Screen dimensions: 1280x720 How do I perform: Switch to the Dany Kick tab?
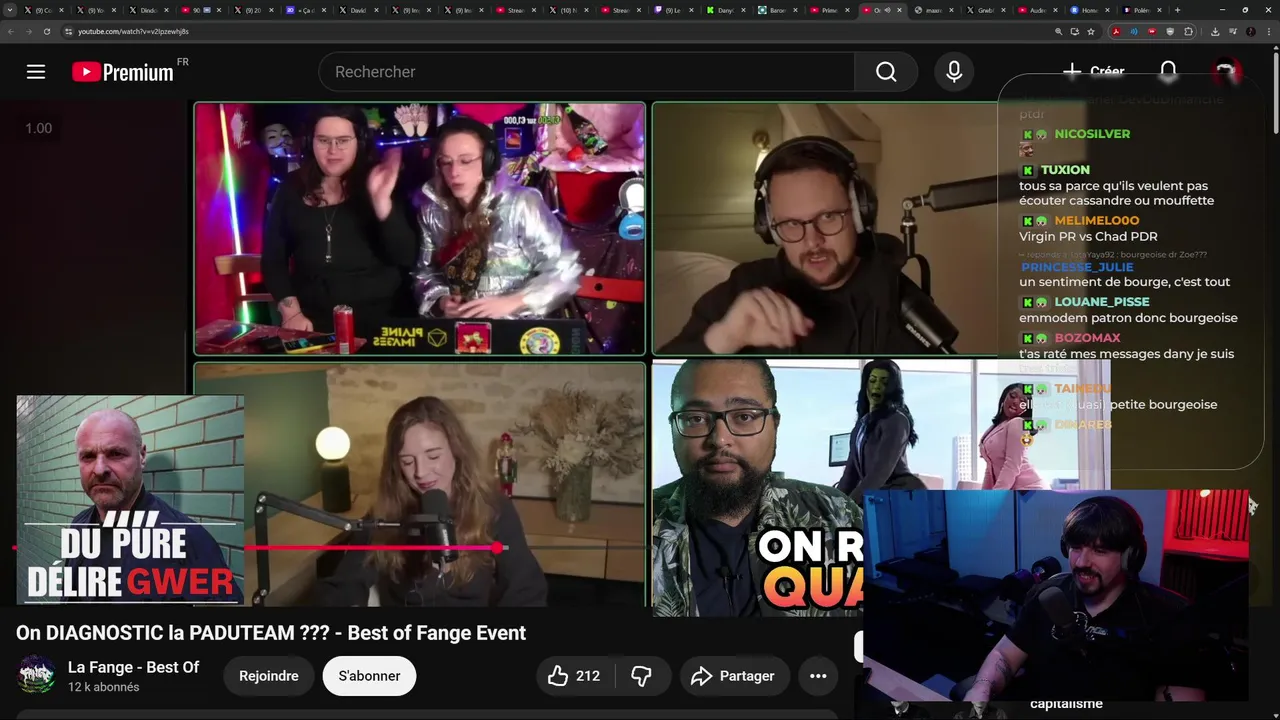[x=724, y=10]
